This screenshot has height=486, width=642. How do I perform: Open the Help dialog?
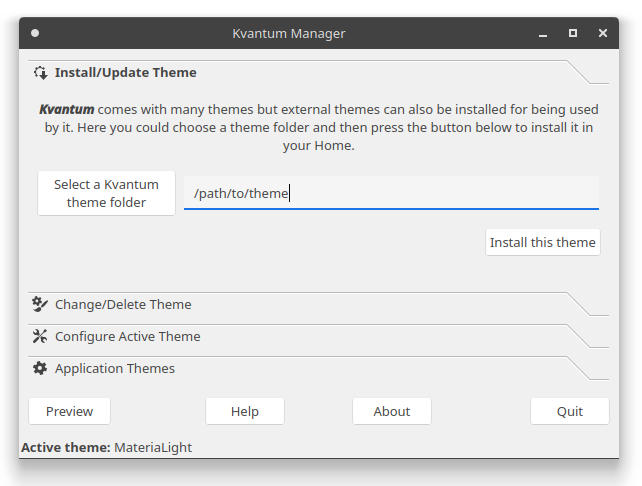coord(245,411)
